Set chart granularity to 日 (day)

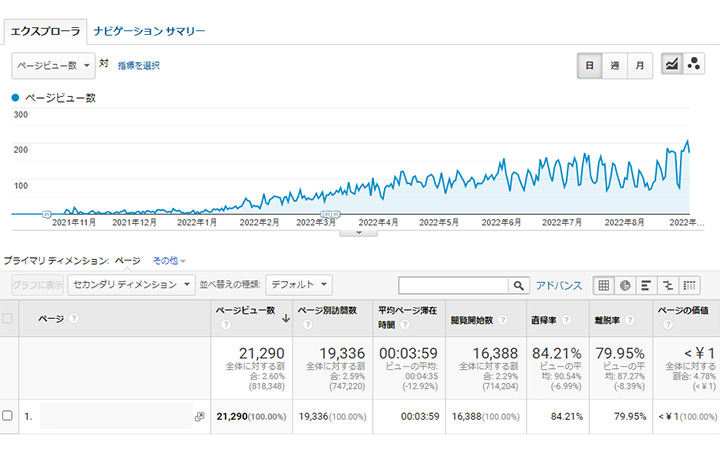[x=590, y=66]
